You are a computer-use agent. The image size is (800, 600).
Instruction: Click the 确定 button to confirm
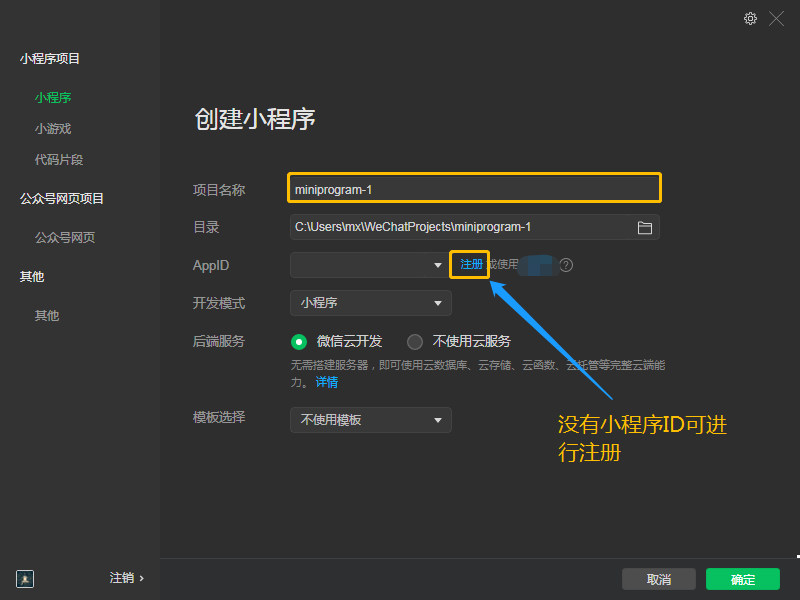pyautogui.click(x=742, y=579)
